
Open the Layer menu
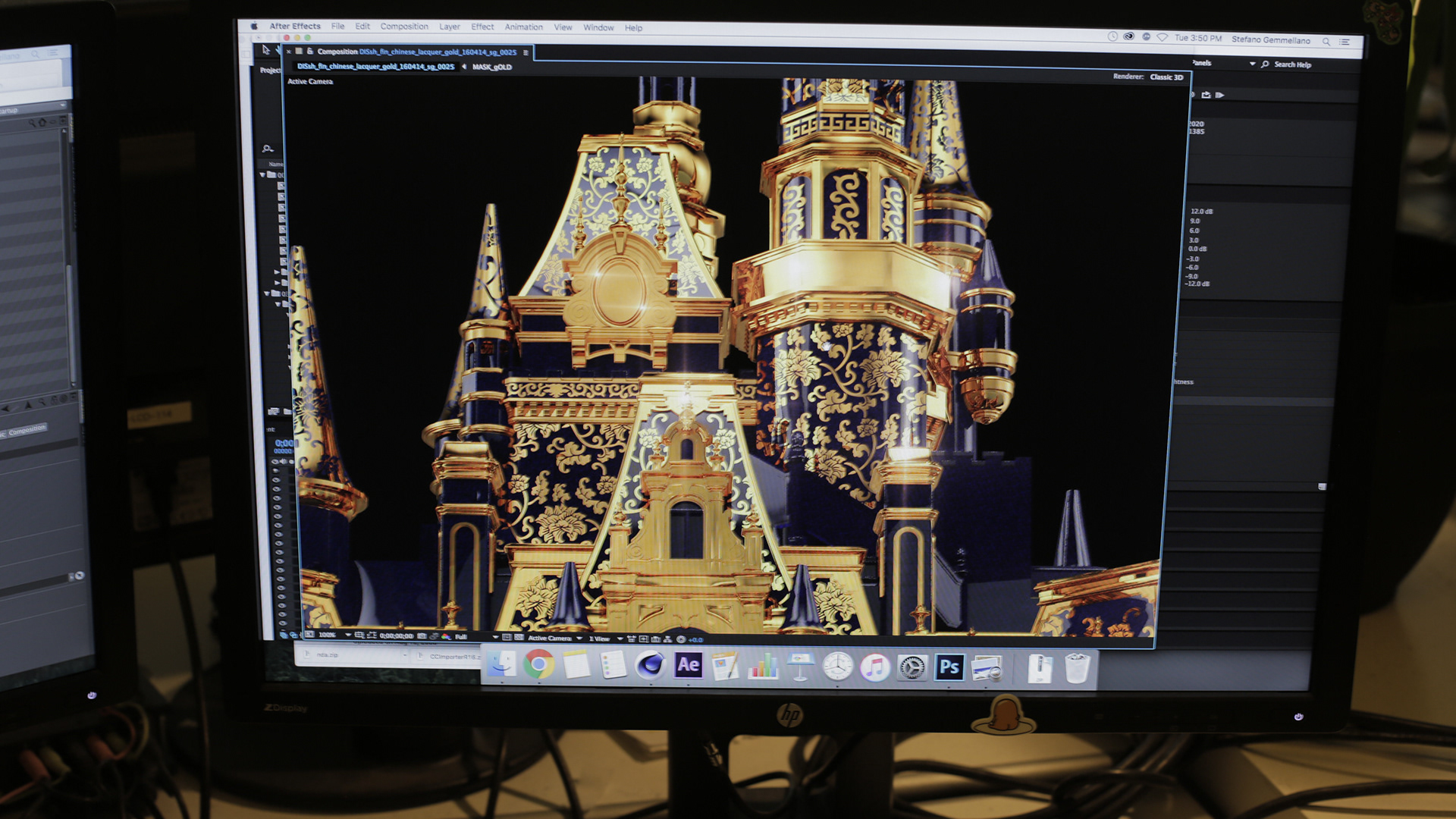pyautogui.click(x=449, y=27)
